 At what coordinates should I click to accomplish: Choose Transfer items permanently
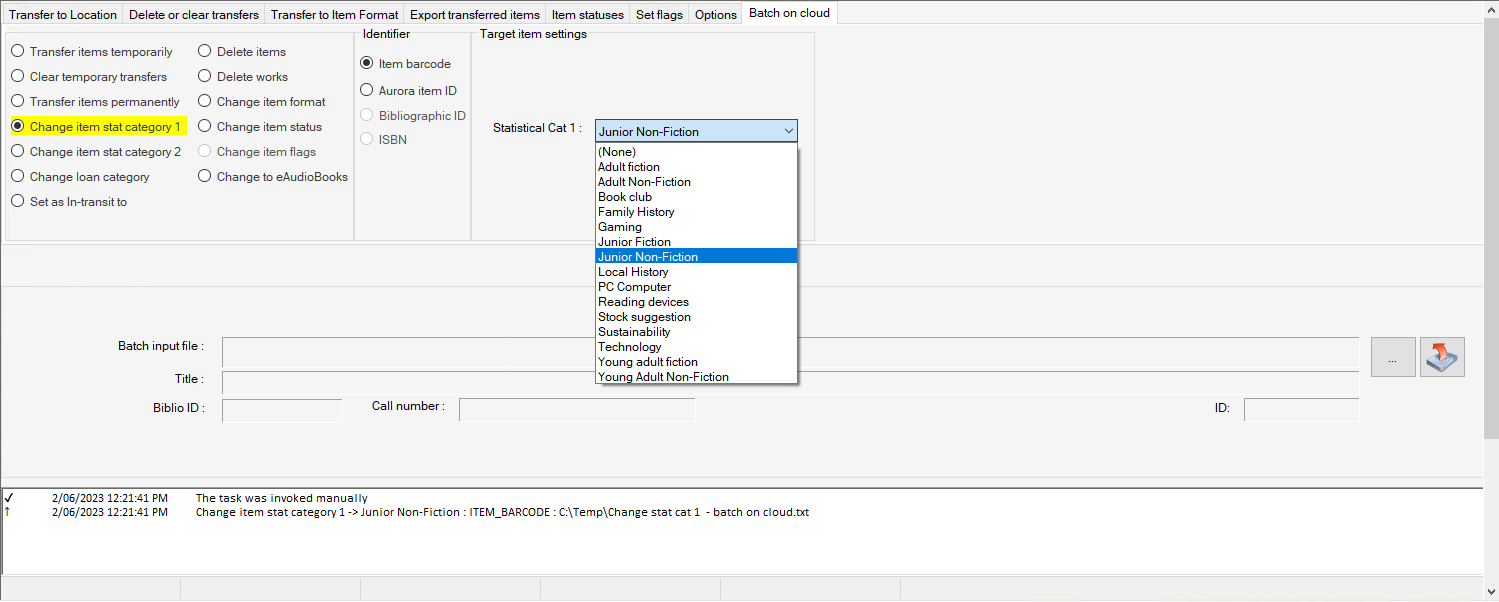17,101
